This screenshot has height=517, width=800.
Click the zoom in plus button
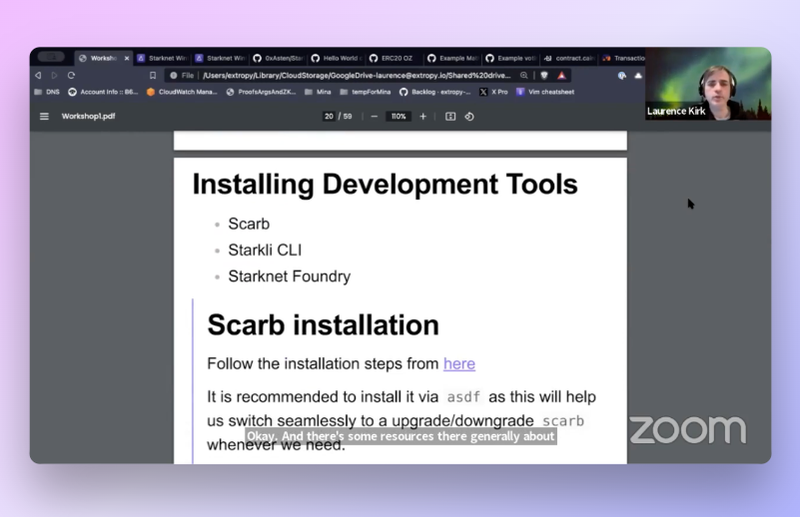tap(423, 116)
